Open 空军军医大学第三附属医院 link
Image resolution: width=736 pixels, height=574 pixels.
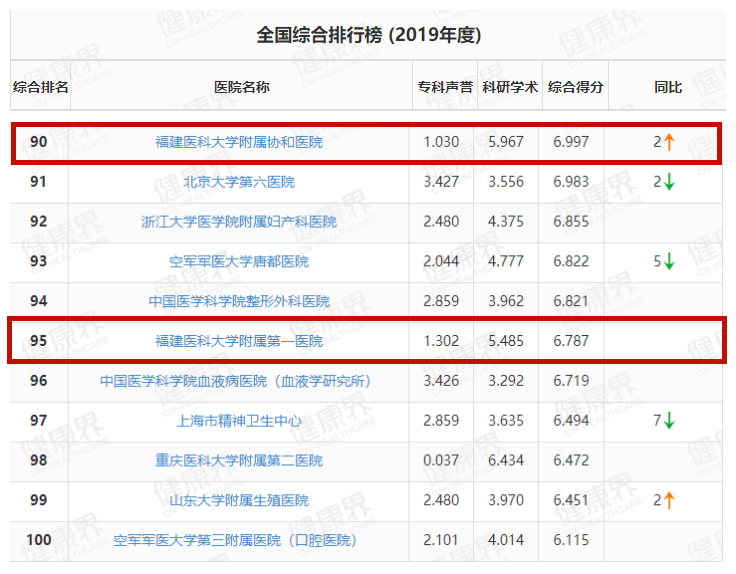(x=235, y=540)
